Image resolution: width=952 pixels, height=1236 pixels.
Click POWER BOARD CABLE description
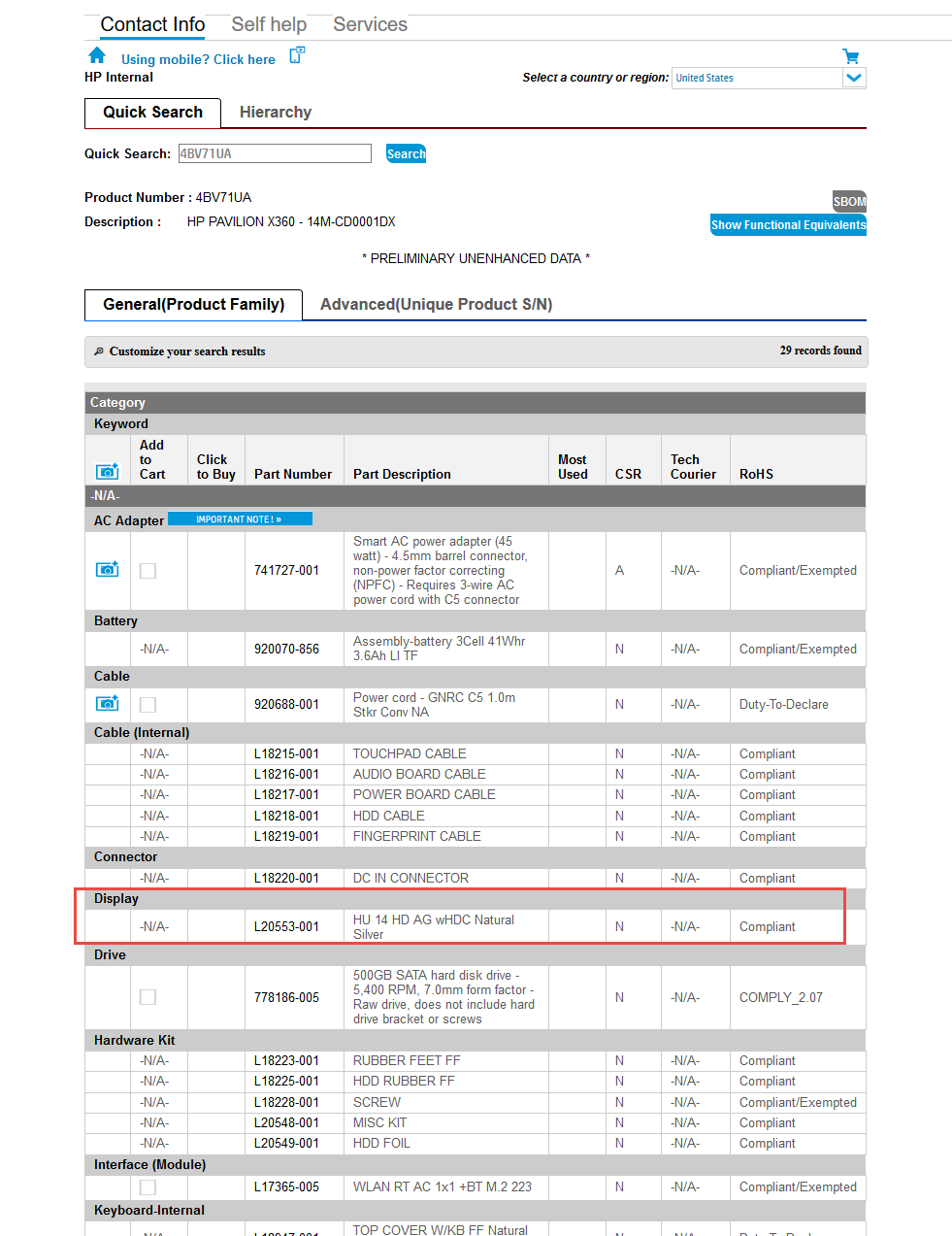(x=424, y=794)
